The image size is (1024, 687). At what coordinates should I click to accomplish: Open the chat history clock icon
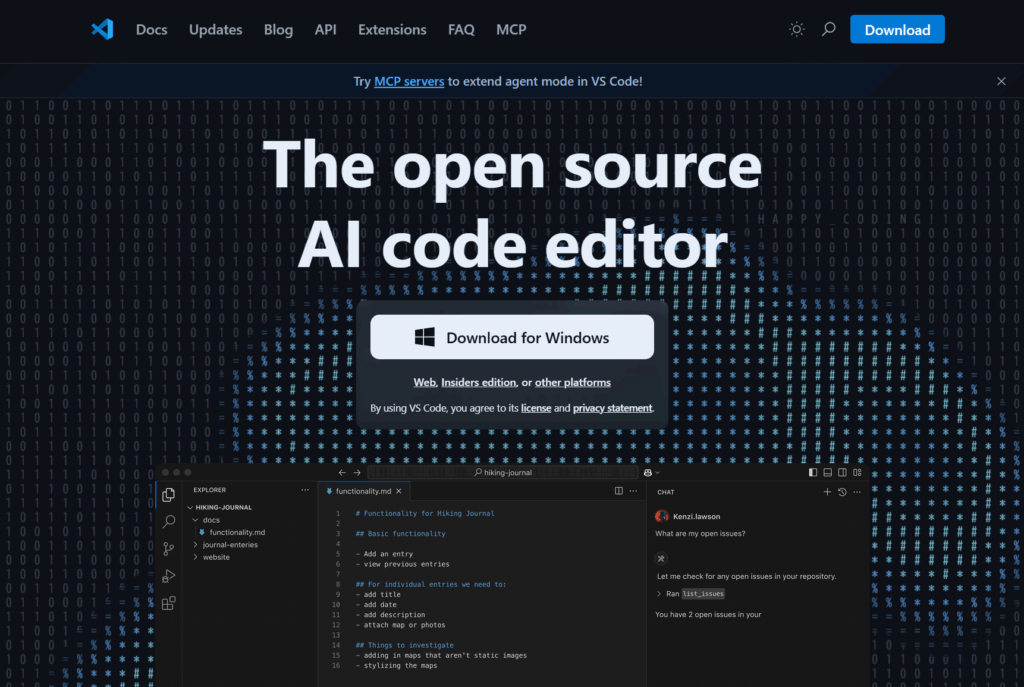click(842, 492)
